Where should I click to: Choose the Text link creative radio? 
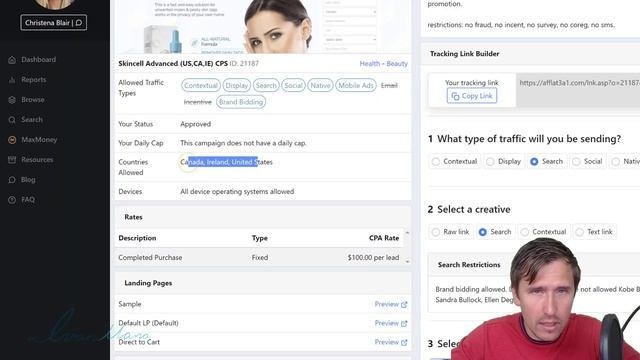(579, 232)
